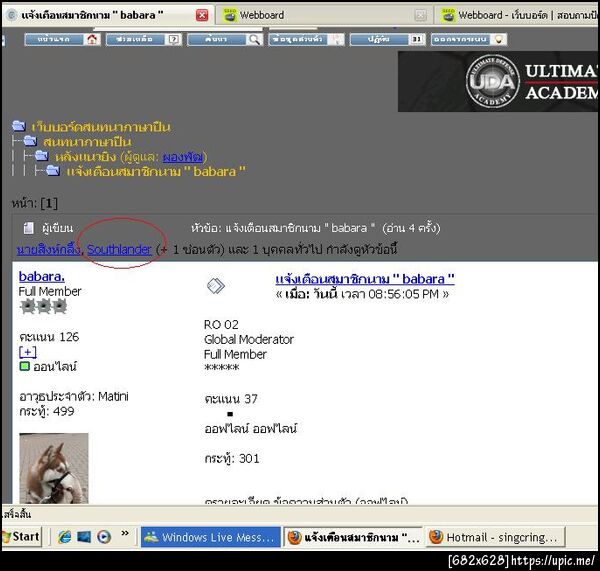Click page number 1 in pagination
Viewport: 600px width, 571px height.
tap(49, 203)
